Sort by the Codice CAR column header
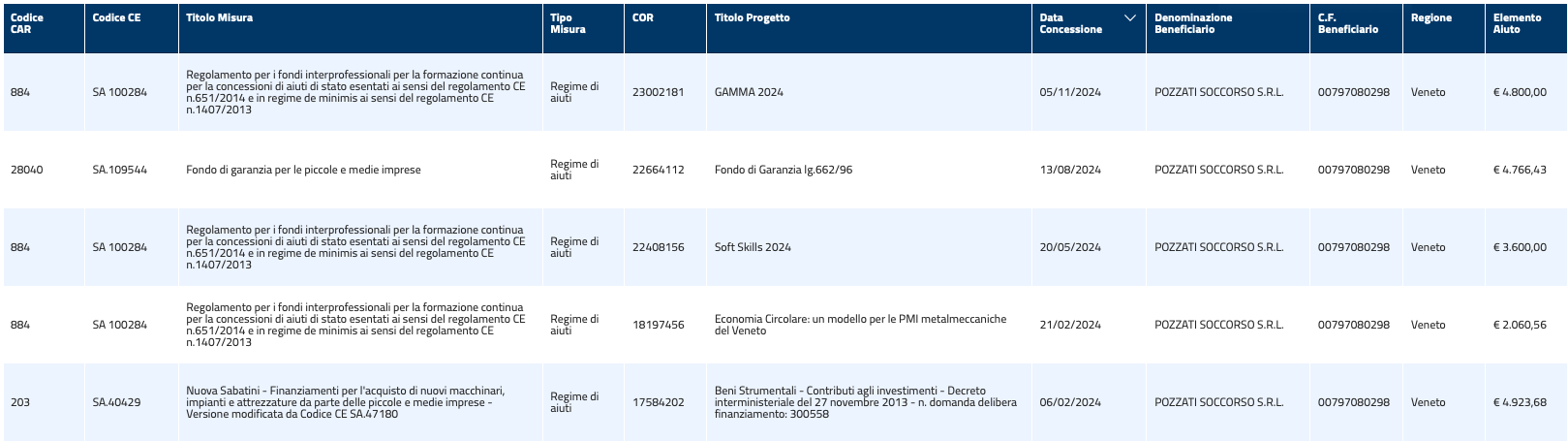This screenshot has height=441, width=1568. [27, 23]
